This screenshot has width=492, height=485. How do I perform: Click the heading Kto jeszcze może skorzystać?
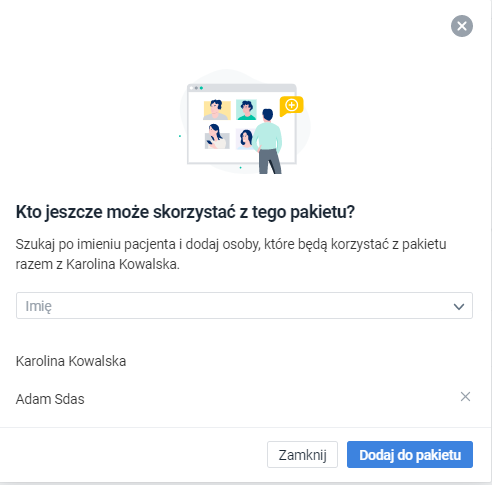(x=185, y=212)
